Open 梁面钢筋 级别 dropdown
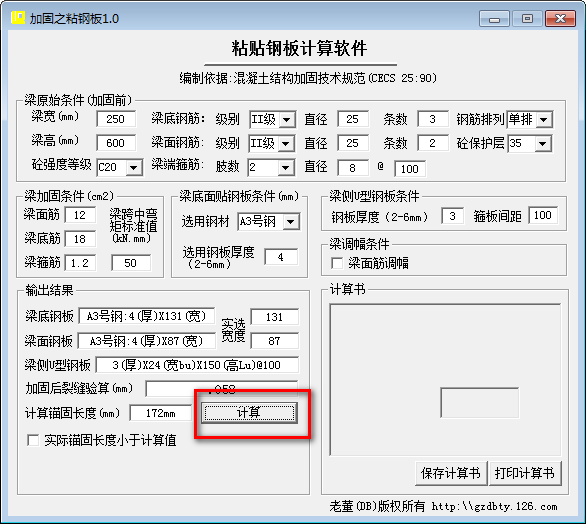586x524 pixels. pos(286,144)
